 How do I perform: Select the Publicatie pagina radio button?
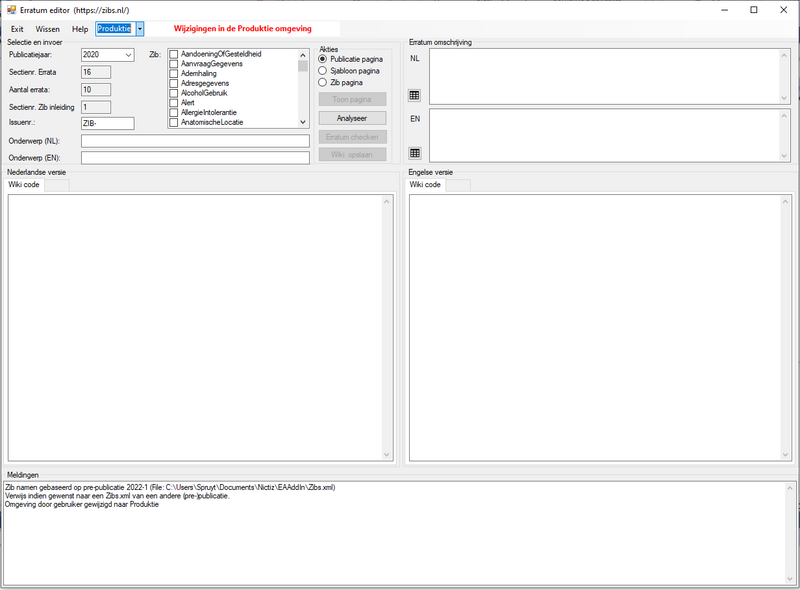click(x=322, y=59)
